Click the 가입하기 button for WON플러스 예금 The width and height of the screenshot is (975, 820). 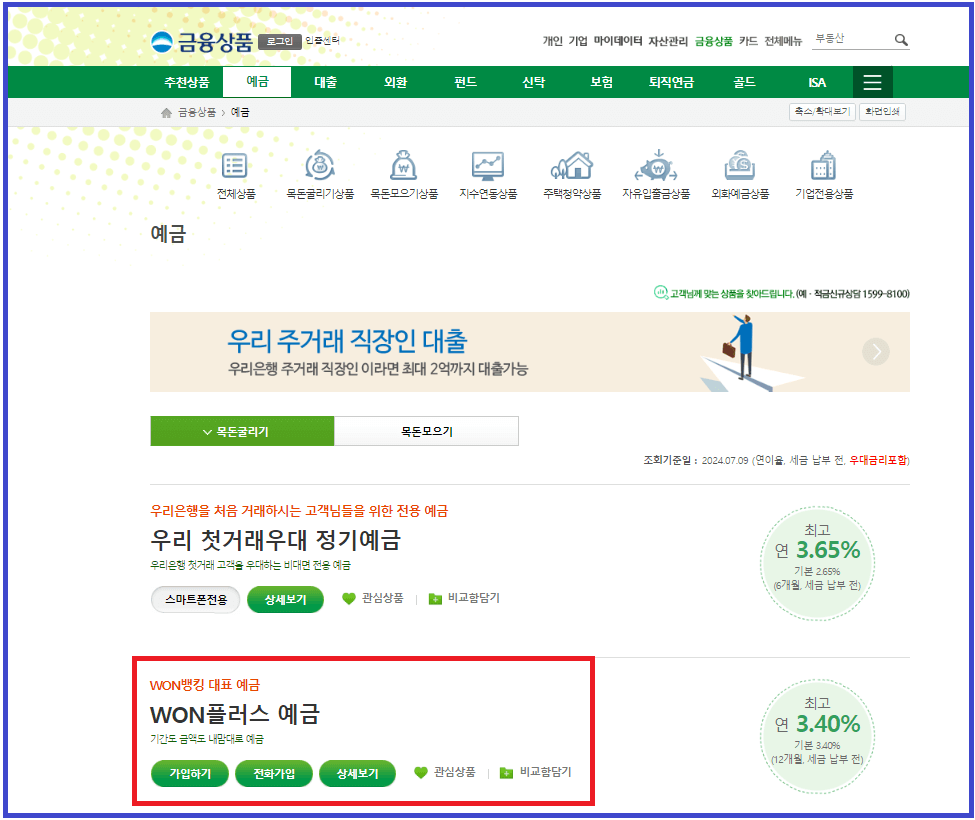coord(189,772)
